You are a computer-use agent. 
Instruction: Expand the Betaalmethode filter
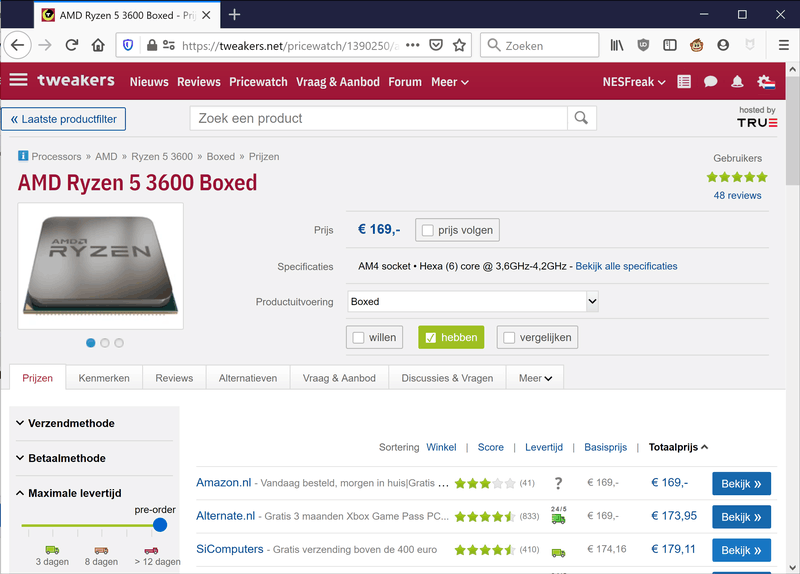61,458
